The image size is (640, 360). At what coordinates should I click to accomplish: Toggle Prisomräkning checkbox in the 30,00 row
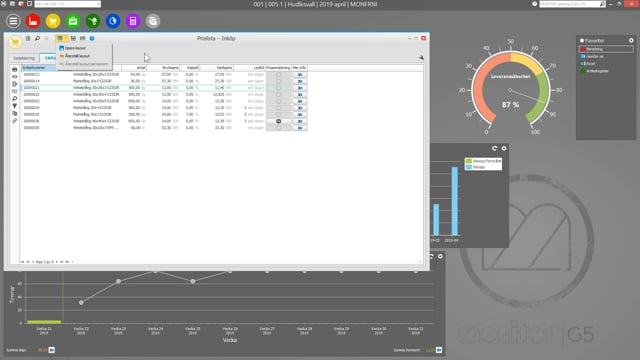tap(278, 81)
